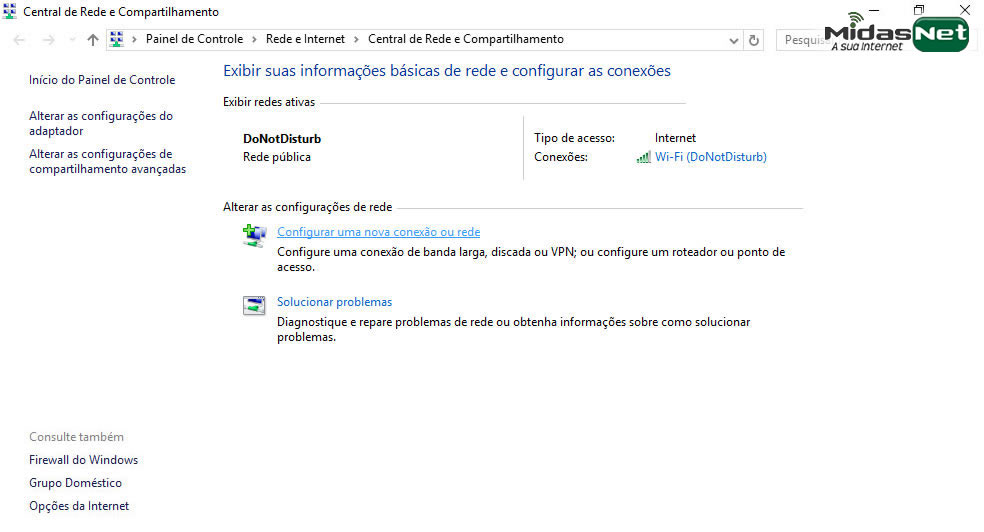Open Configurar uma nova conexão ou rede
The image size is (984, 532).
[378, 232]
